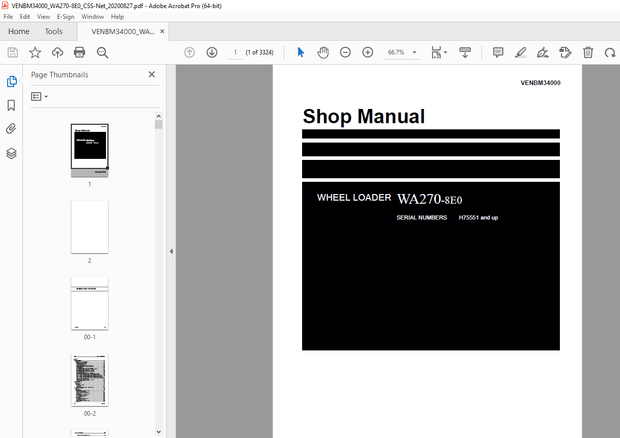Open the Help menu
Viewport: 620px width, 438px height.
point(117,17)
